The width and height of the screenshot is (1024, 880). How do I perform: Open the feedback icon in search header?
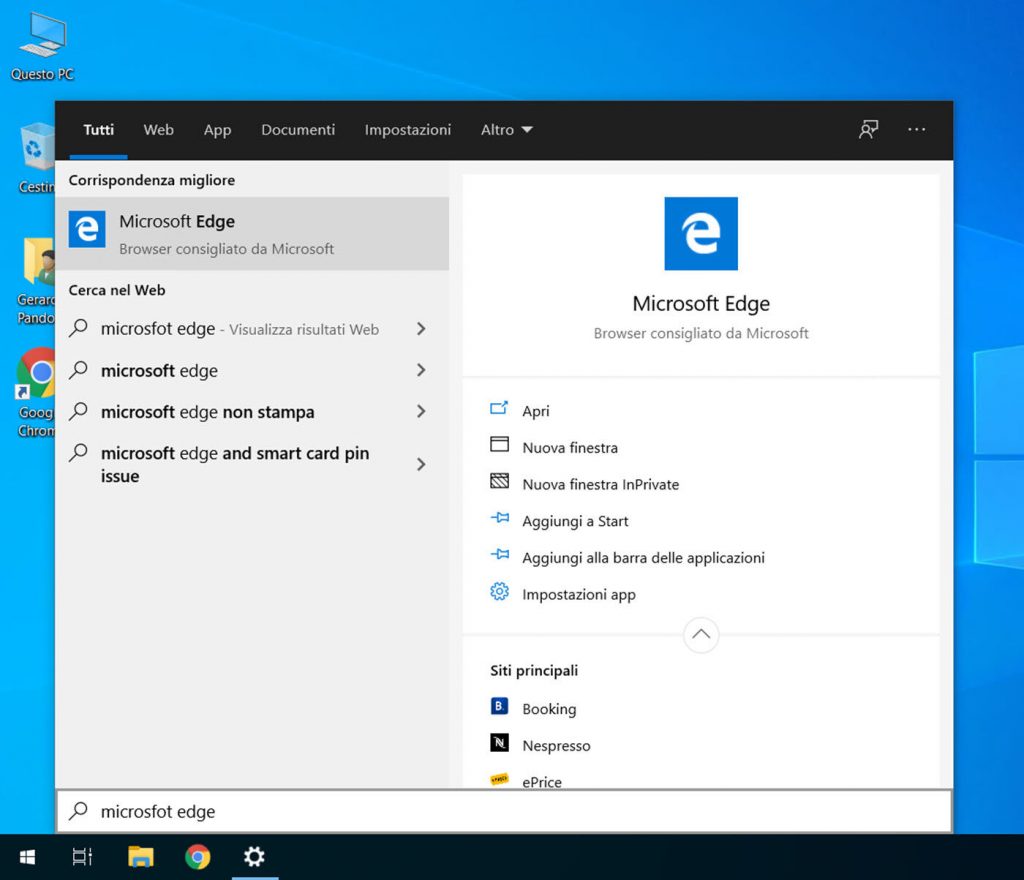click(x=868, y=130)
